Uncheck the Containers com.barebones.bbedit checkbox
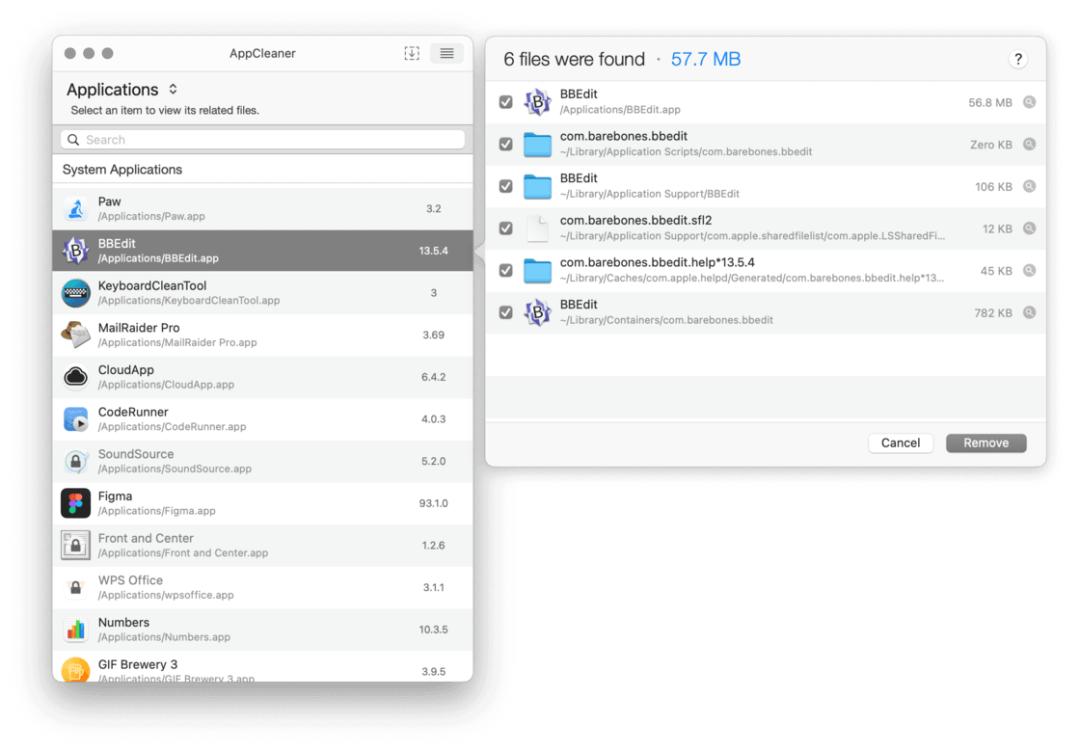1080x751 pixels. click(x=506, y=312)
